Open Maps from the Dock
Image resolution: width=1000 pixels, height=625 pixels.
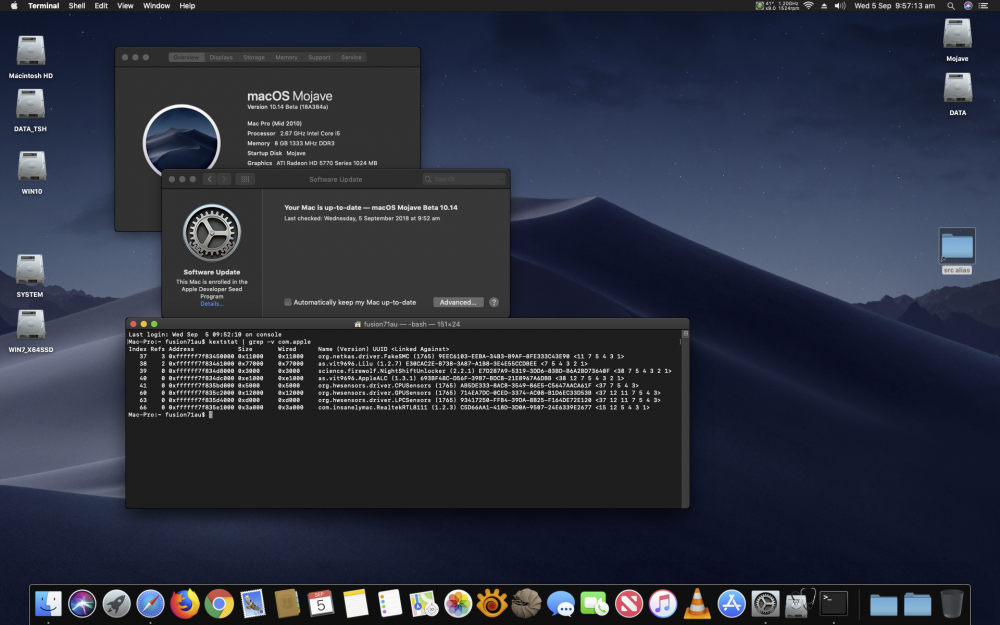coord(423,603)
